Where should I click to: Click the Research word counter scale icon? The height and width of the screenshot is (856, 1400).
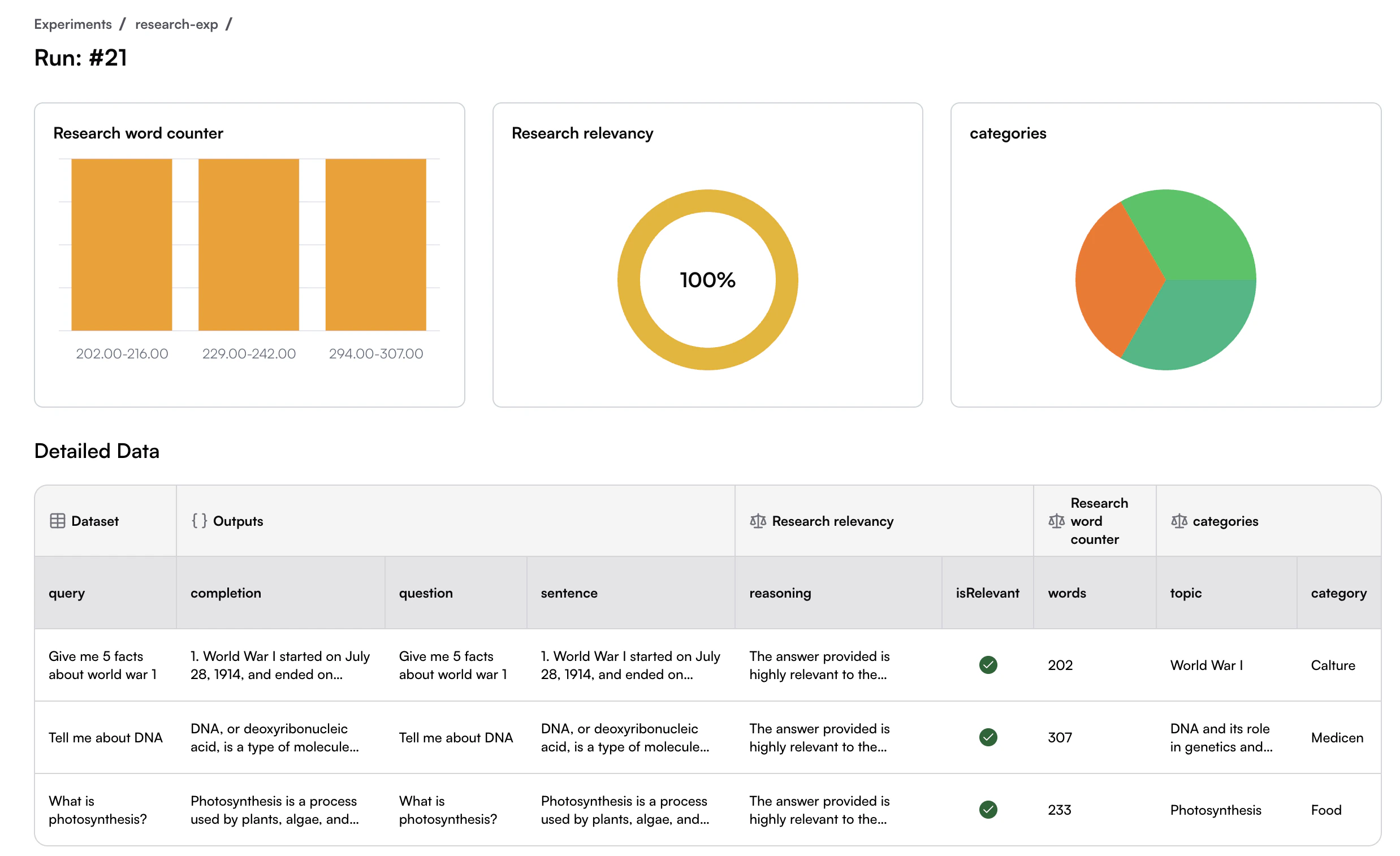pos(1056,521)
